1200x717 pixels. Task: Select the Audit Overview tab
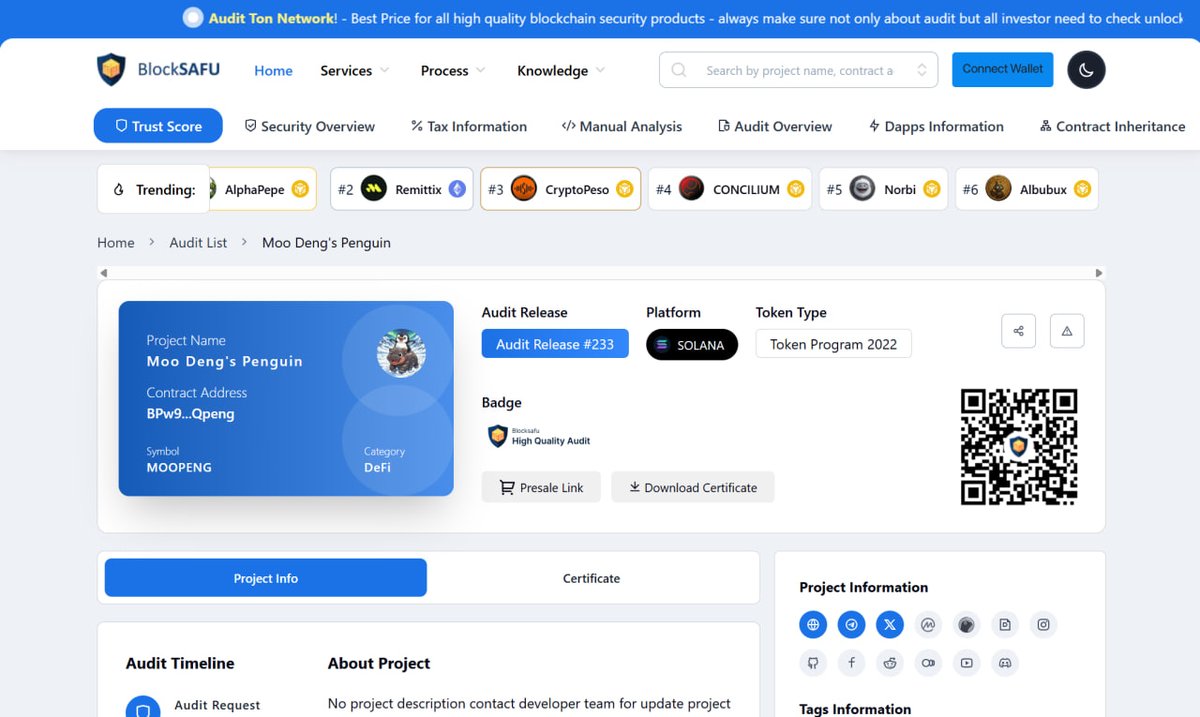click(x=775, y=126)
